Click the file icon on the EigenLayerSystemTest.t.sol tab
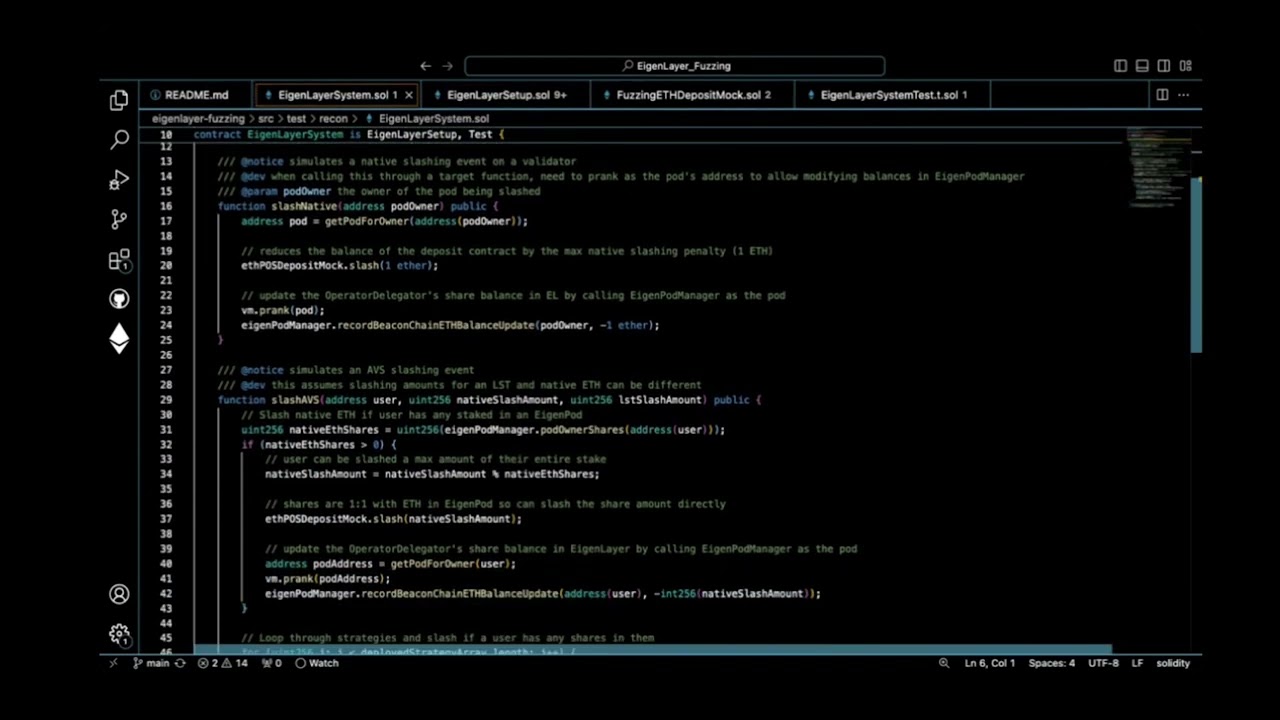Image resolution: width=1280 pixels, height=720 pixels. click(811, 95)
